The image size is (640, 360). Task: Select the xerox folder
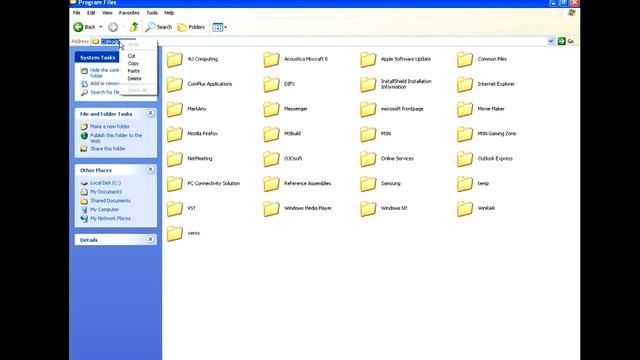click(183, 233)
